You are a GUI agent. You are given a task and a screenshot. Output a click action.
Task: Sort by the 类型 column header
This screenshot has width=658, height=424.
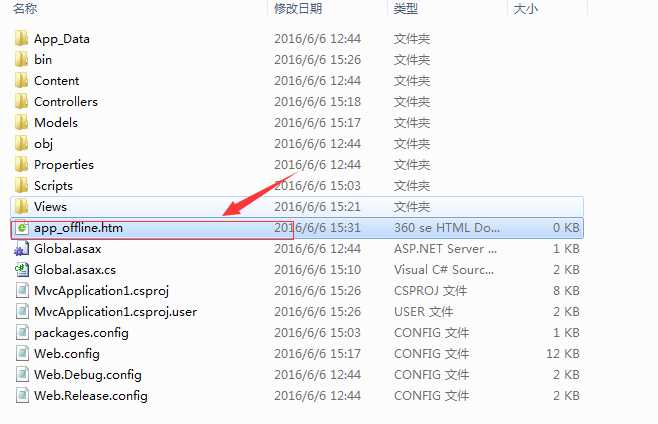[x=405, y=8]
